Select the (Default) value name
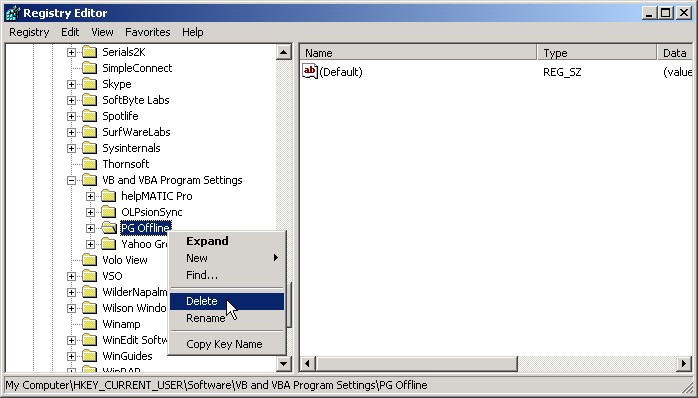Screen dimensions: 698x398 (341, 72)
